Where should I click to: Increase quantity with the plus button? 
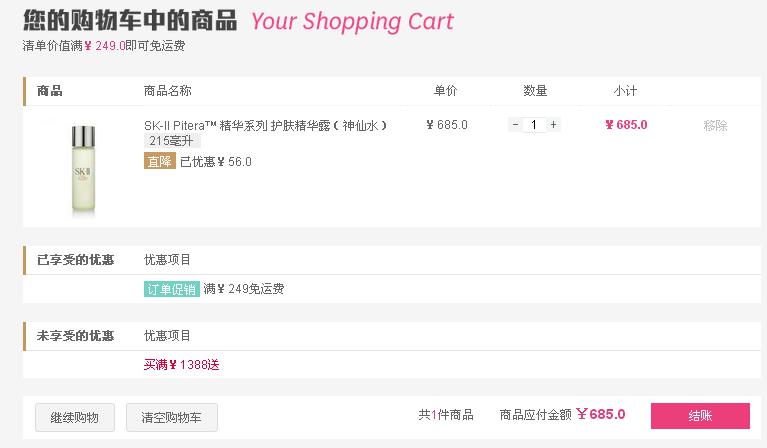(553, 125)
